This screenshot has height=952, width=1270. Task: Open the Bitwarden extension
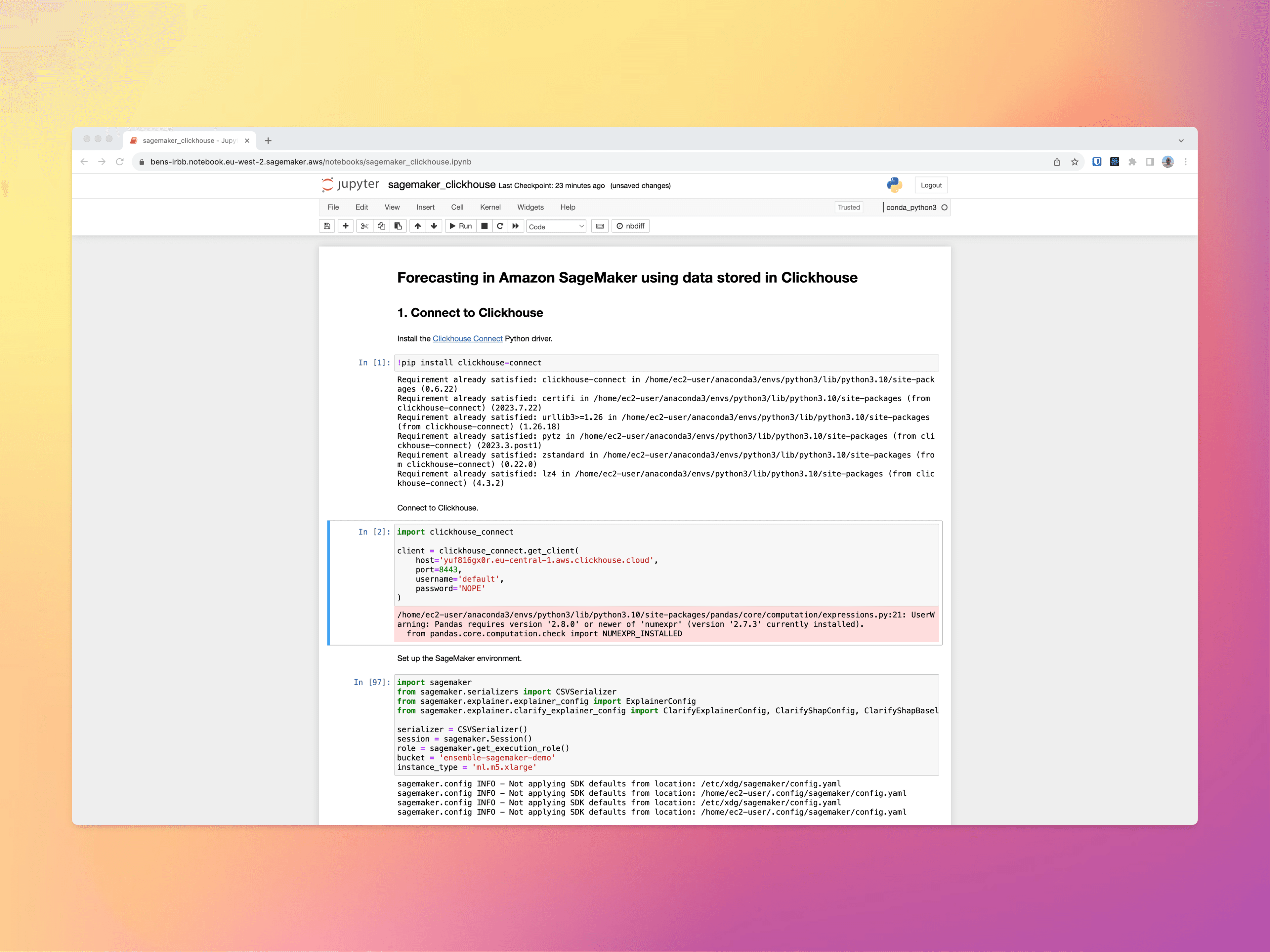[1097, 162]
